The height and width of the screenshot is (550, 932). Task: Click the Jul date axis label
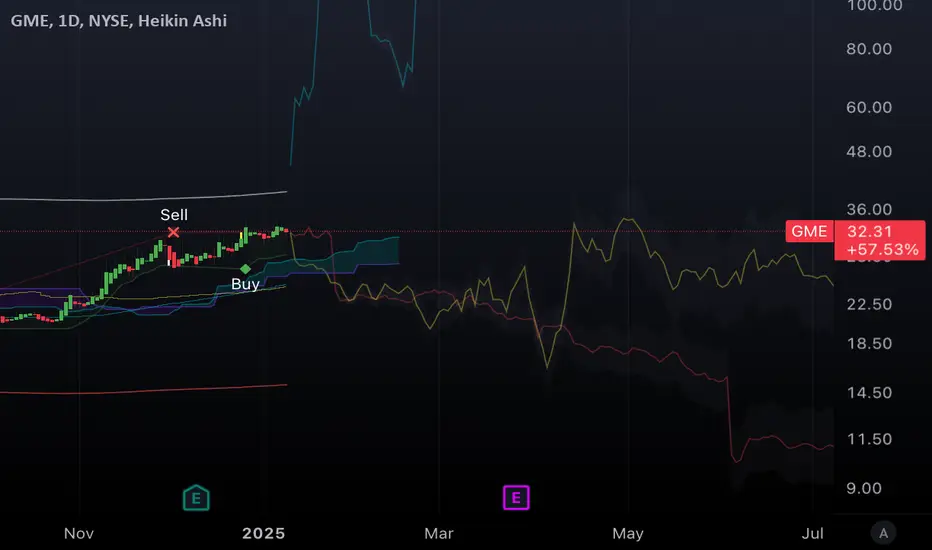pyautogui.click(x=813, y=533)
